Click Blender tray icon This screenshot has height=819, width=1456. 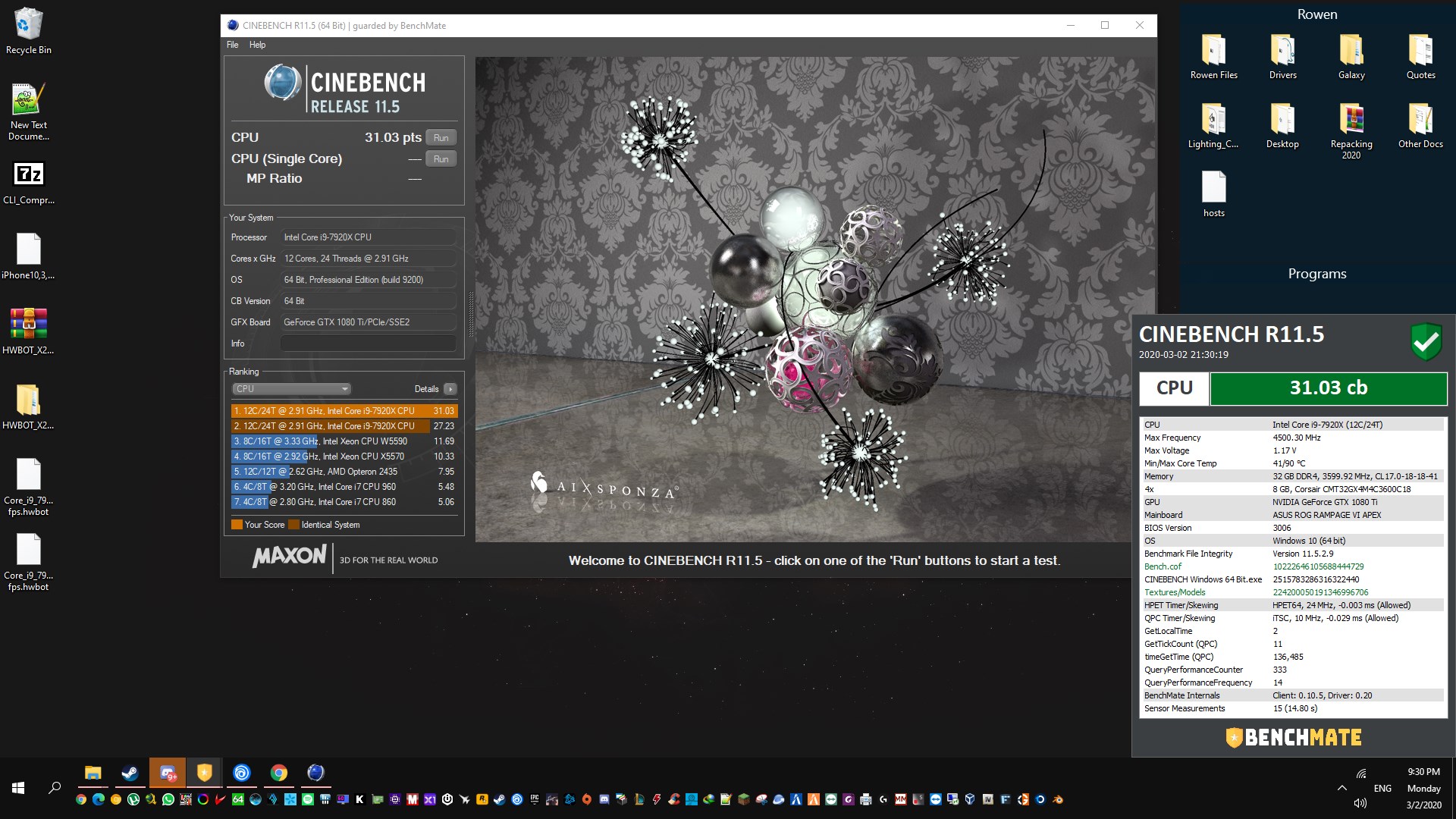point(1057,799)
